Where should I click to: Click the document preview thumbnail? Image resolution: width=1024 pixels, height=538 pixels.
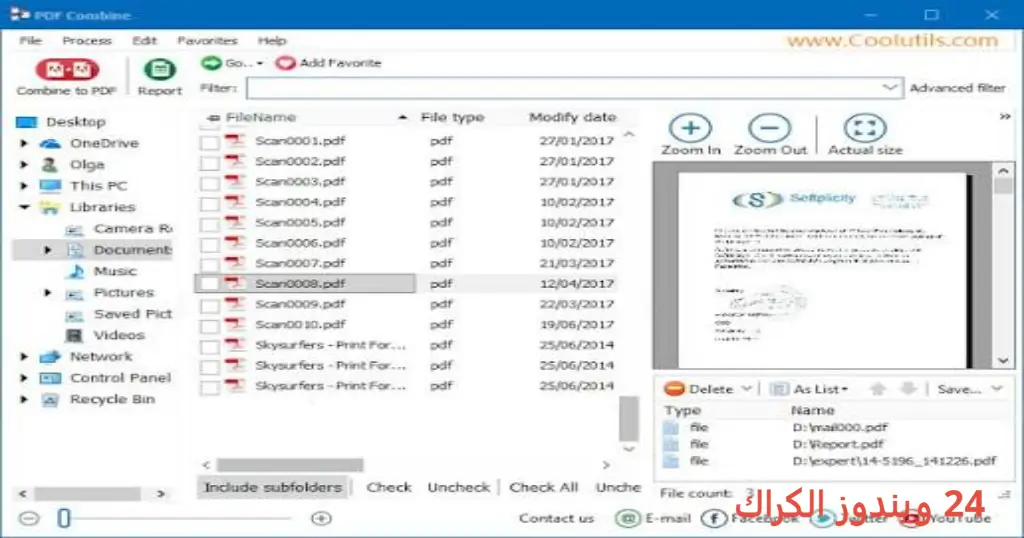(x=822, y=270)
